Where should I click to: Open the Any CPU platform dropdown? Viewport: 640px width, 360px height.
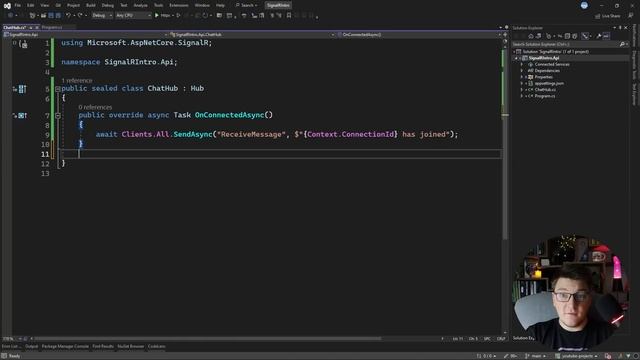[x=133, y=15]
